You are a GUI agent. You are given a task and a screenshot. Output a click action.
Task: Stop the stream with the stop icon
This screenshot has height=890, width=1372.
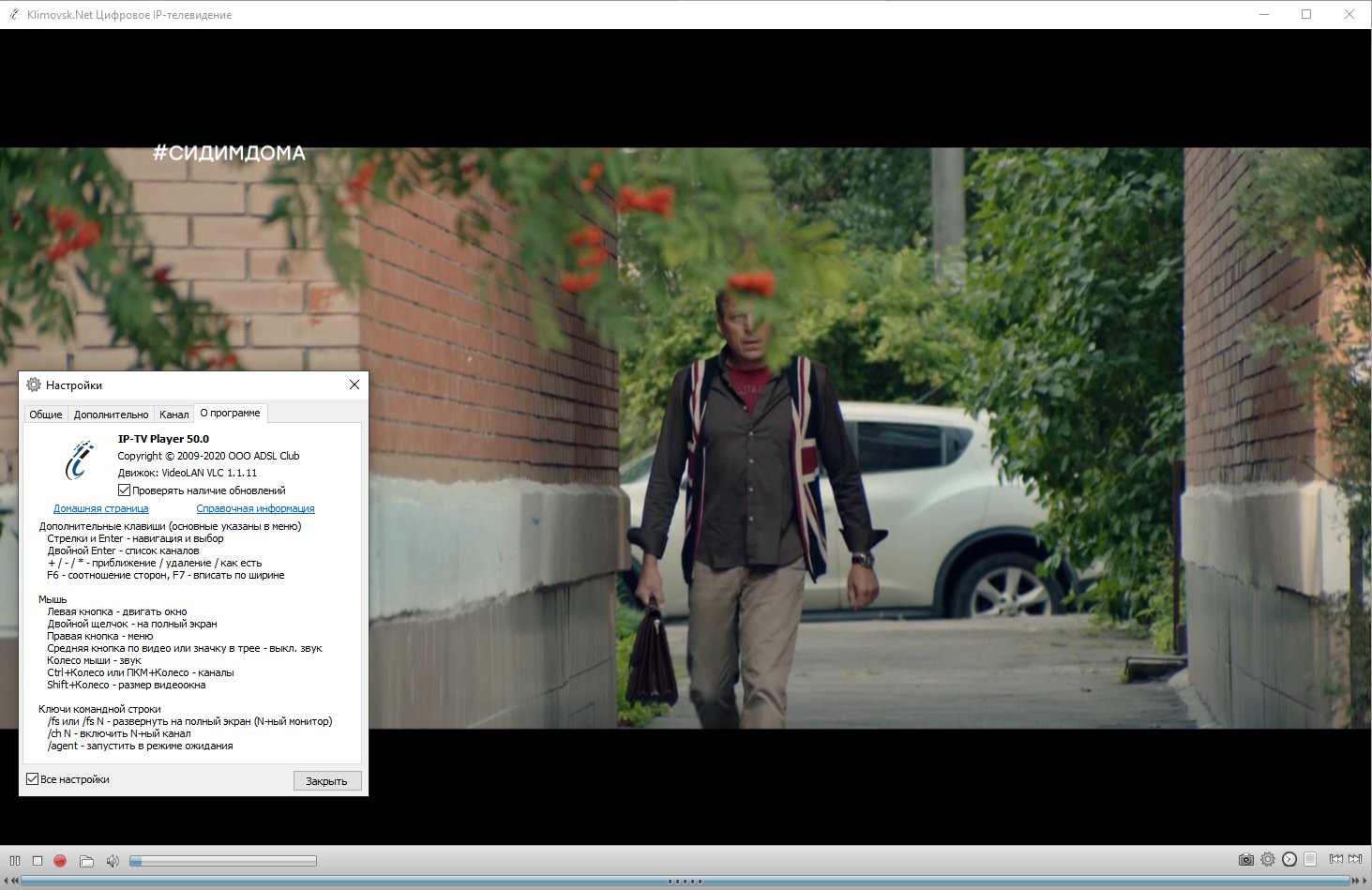pos(38,860)
